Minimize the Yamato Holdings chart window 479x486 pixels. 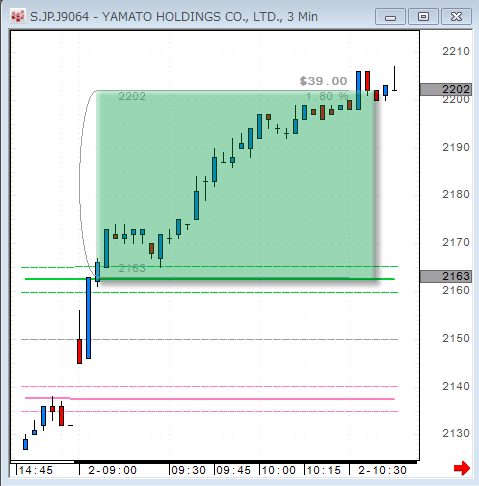tap(390, 17)
